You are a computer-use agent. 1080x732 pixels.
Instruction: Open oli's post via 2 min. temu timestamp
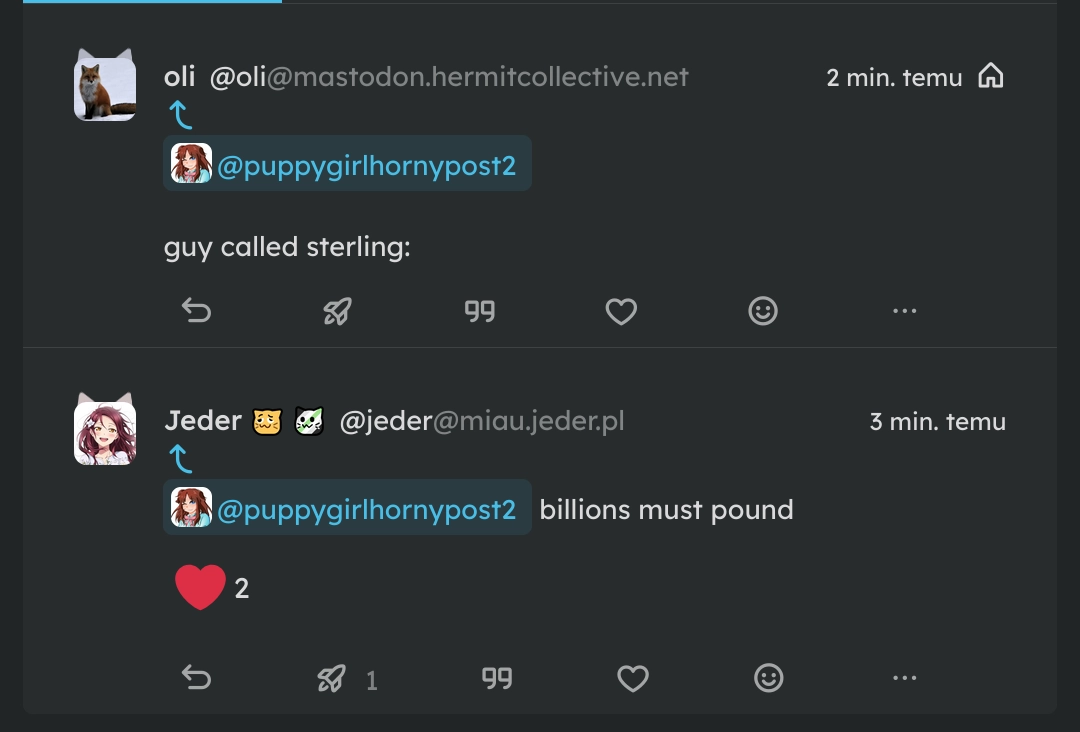894,77
